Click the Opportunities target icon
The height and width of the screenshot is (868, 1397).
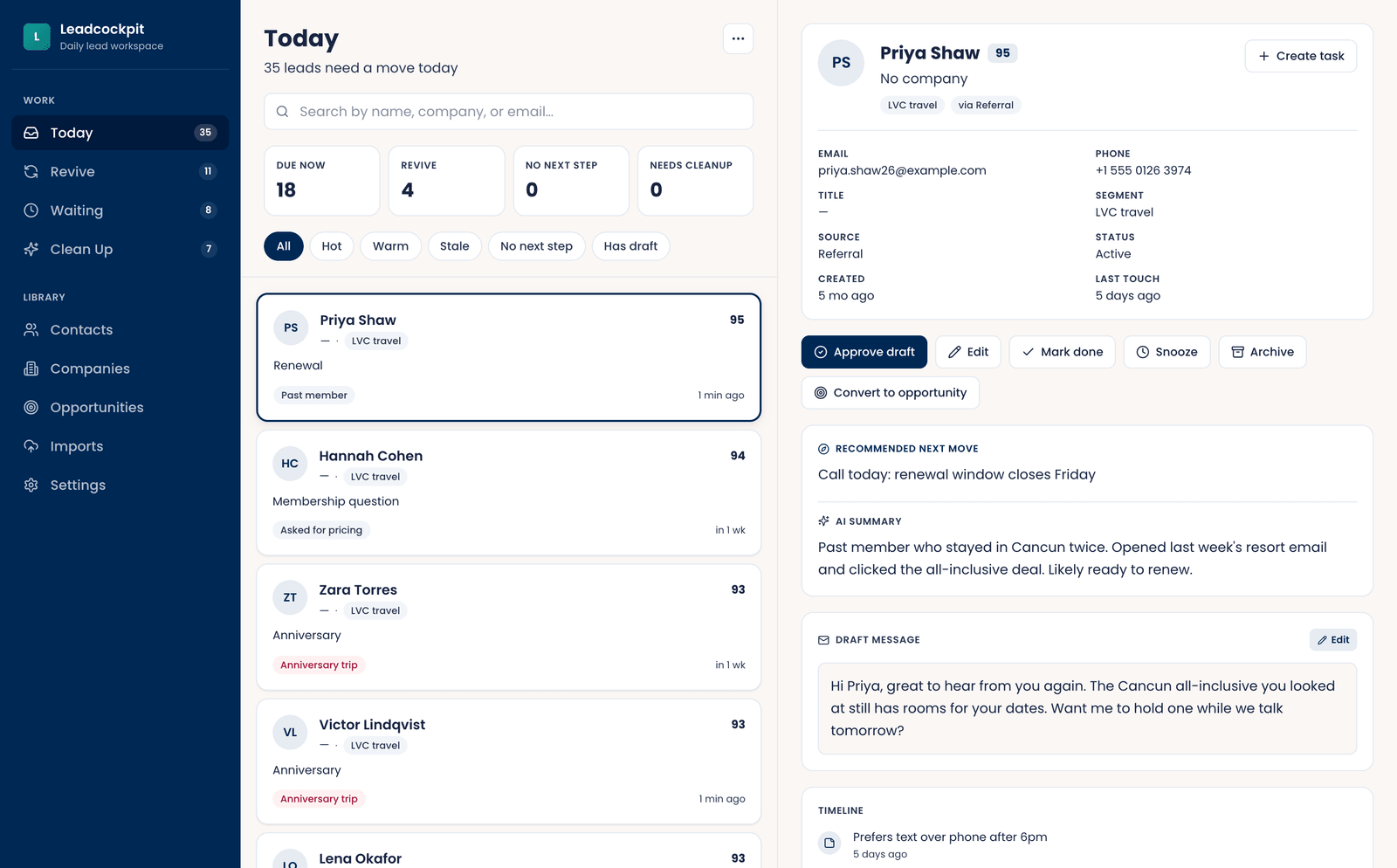31,407
